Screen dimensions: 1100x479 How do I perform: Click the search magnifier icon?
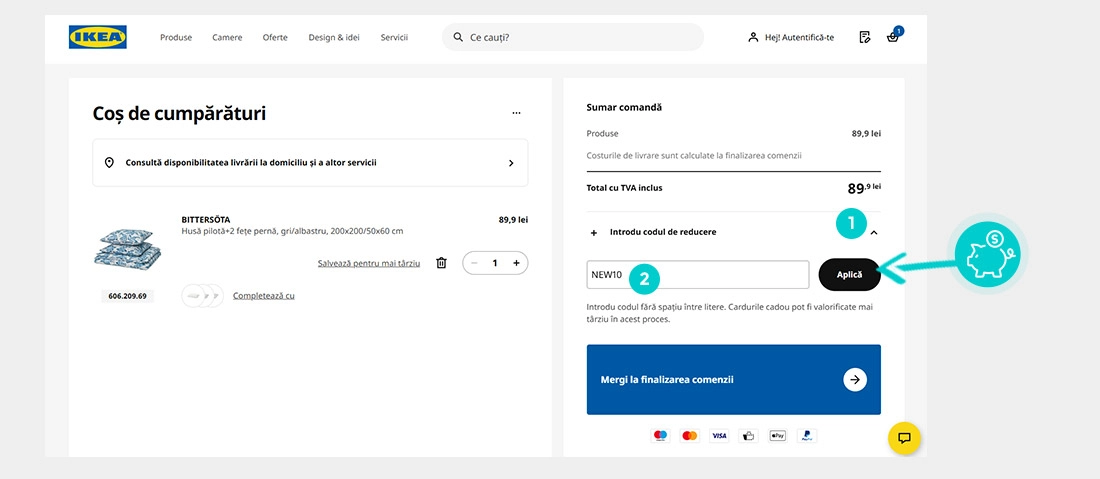click(x=458, y=37)
